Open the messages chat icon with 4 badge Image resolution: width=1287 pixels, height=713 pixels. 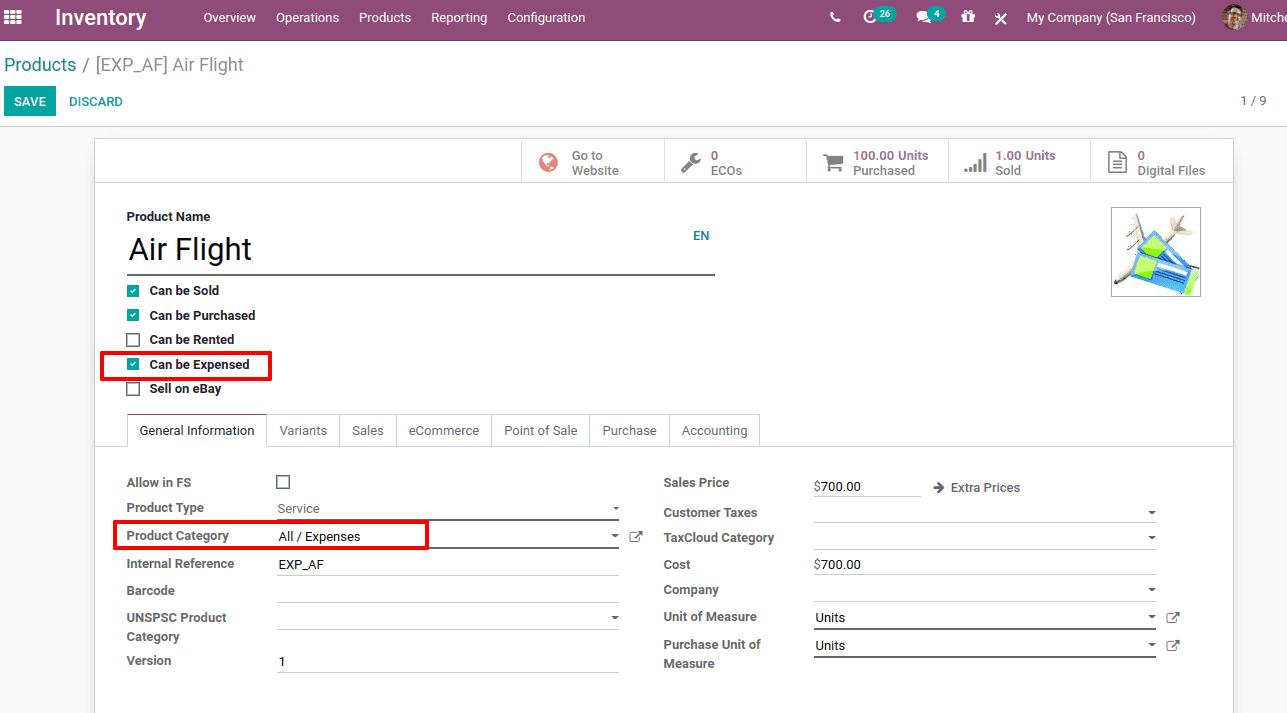point(923,17)
